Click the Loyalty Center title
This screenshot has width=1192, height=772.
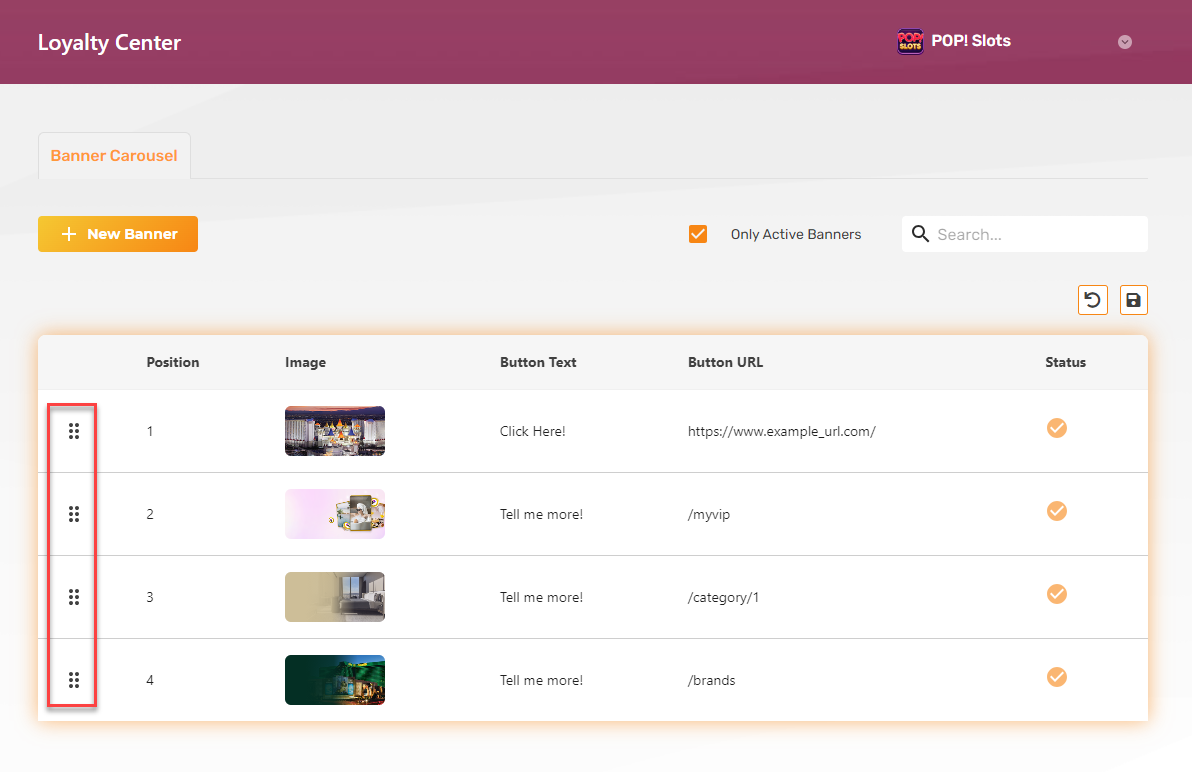click(109, 43)
